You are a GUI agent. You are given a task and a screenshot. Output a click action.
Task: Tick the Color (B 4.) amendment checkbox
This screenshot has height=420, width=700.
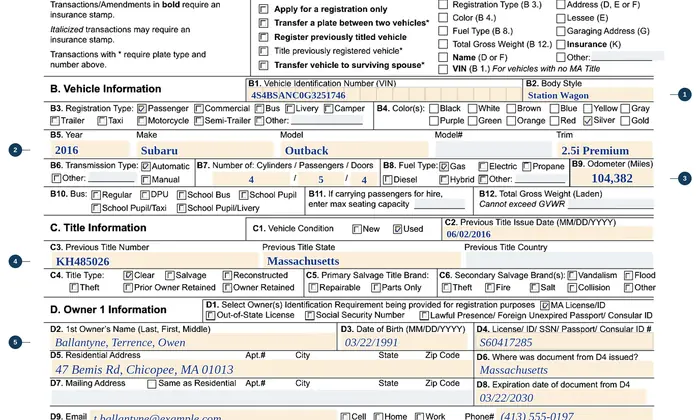[x=443, y=18]
